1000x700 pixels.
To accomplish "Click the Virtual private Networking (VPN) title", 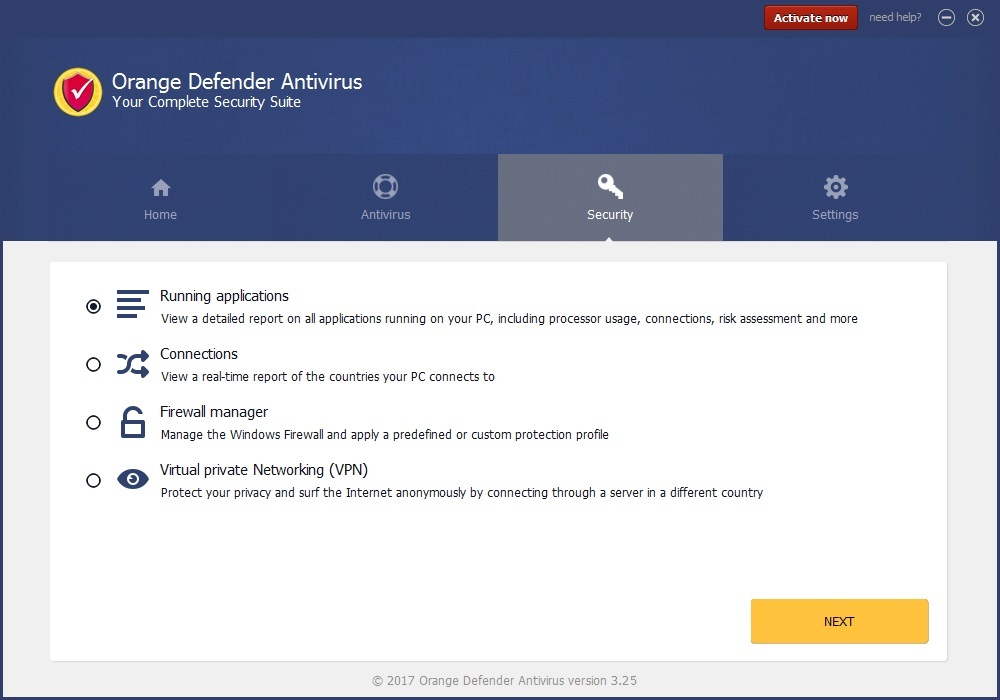I will pos(264,470).
